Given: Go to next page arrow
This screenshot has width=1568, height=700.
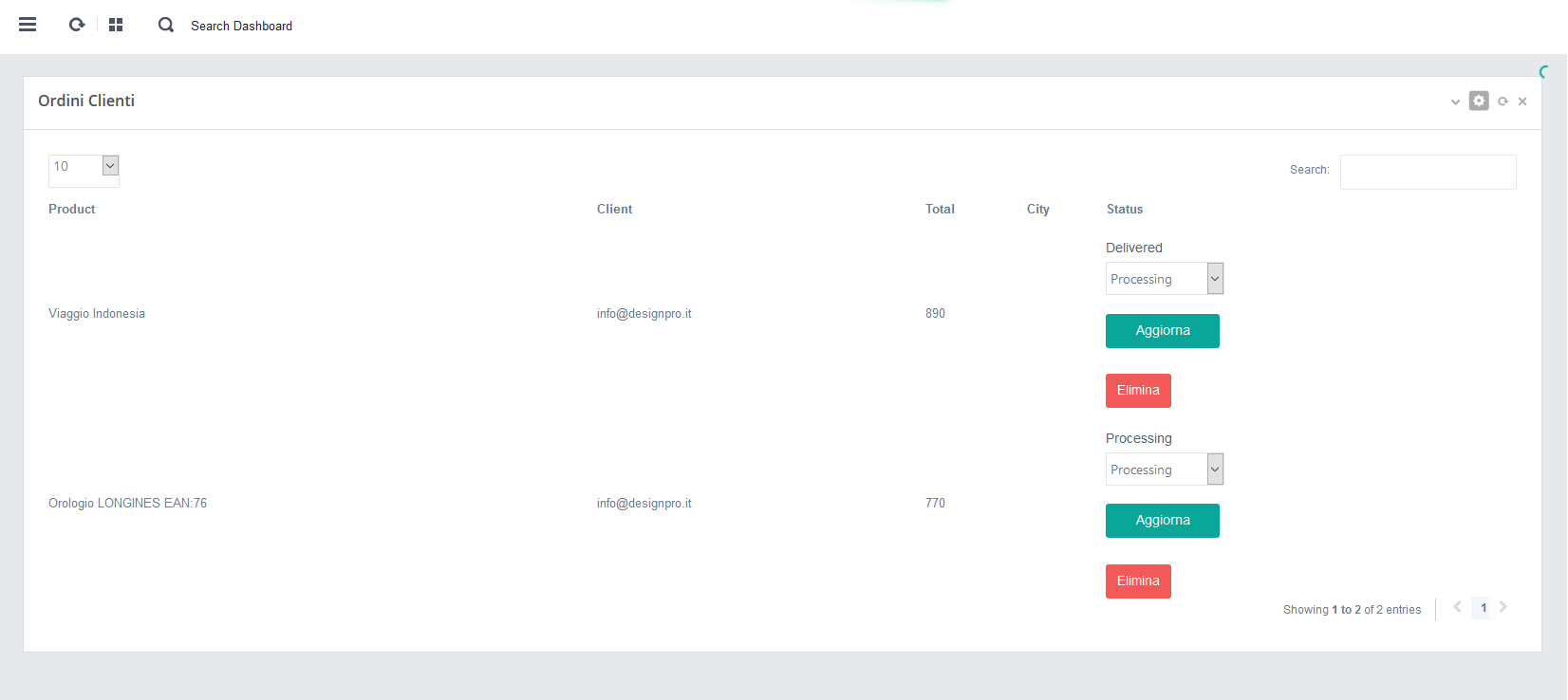Looking at the screenshot, I should click(x=1503, y=607).
